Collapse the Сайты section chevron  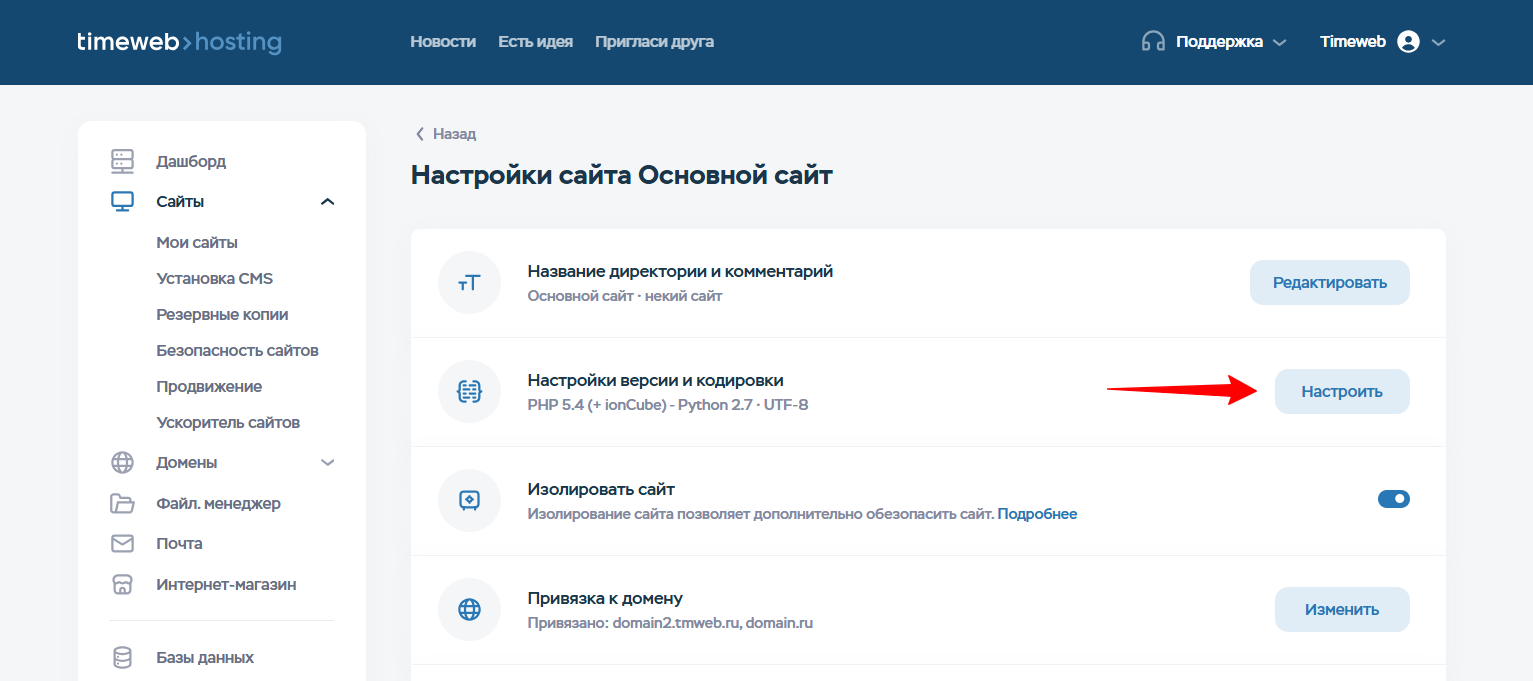pyautogui.click(x=327, y=202)
